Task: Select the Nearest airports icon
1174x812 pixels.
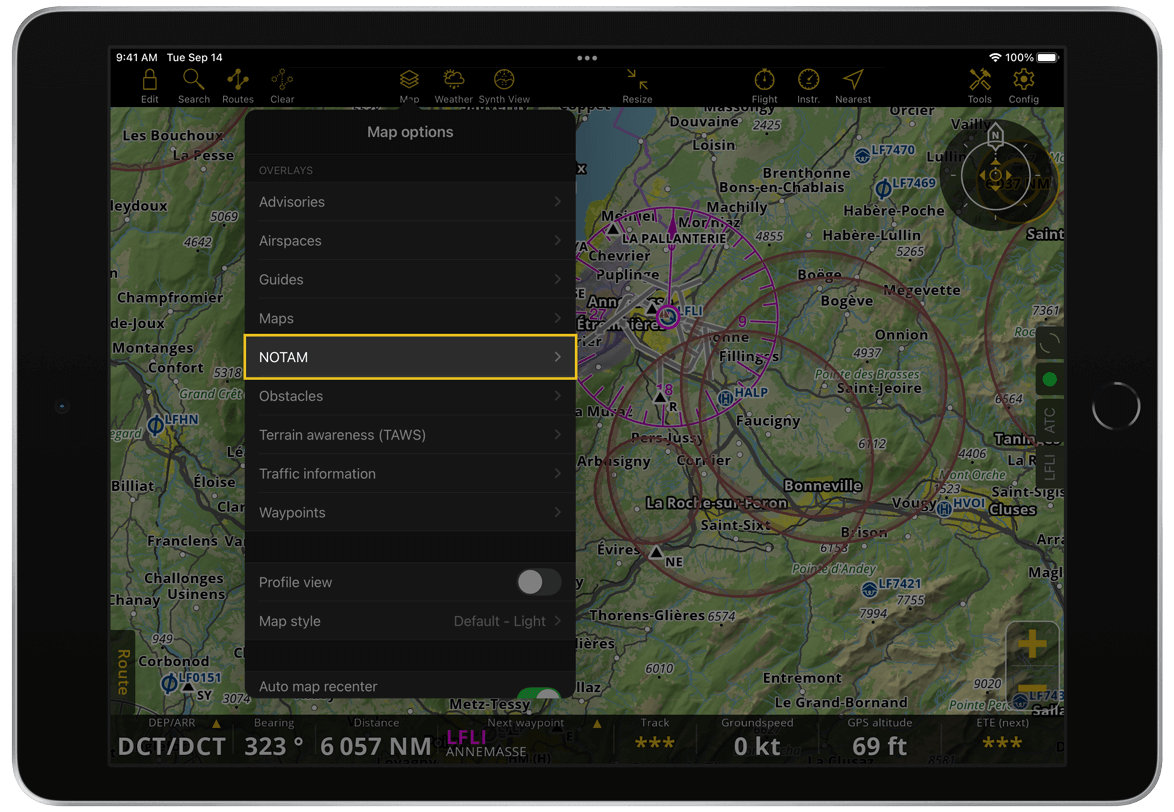Action: (853, 85)
